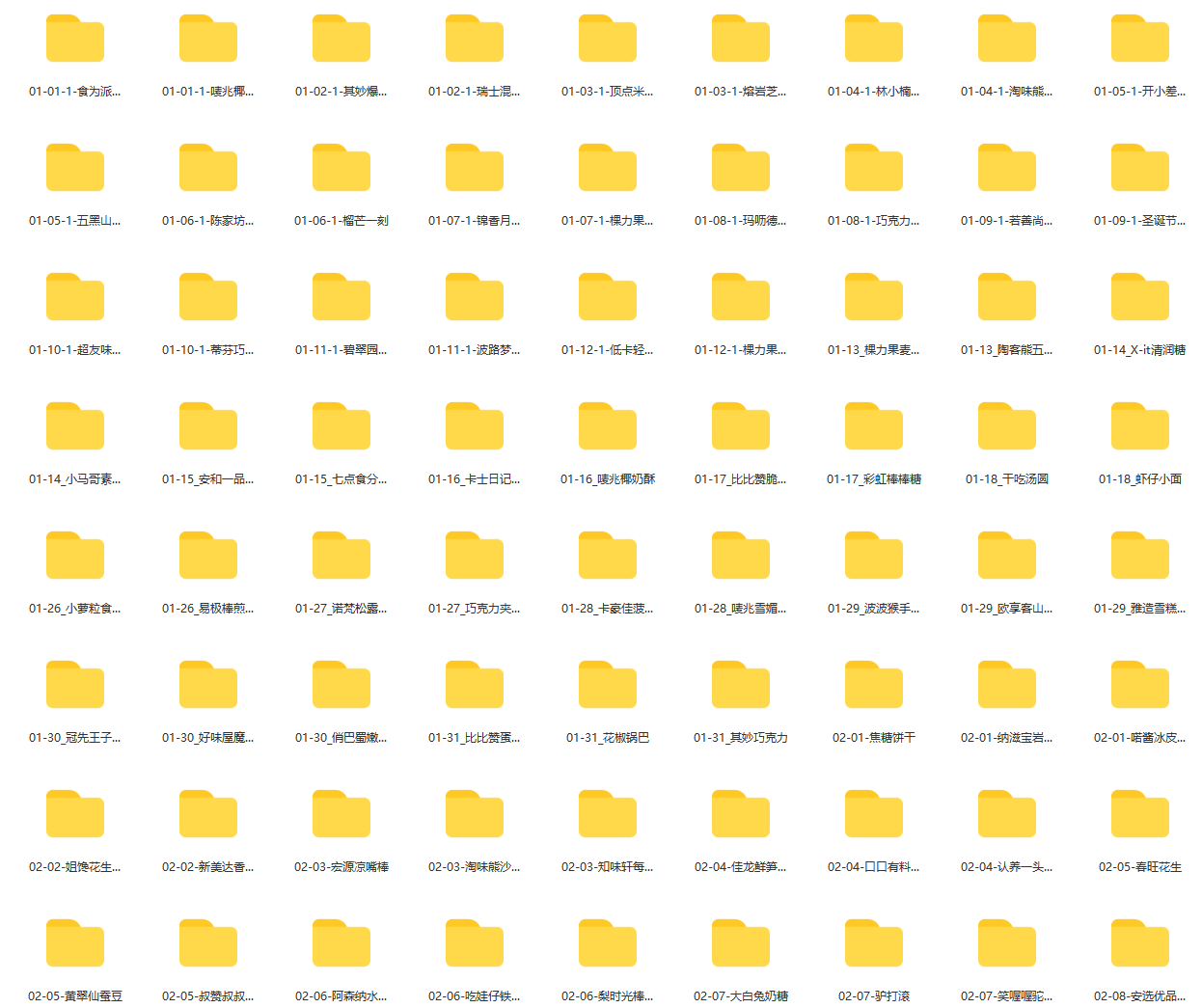Screen dimensions: 1202x1008
Task: Select the label "01-17_比比赞脆..."
Action: 741,479
